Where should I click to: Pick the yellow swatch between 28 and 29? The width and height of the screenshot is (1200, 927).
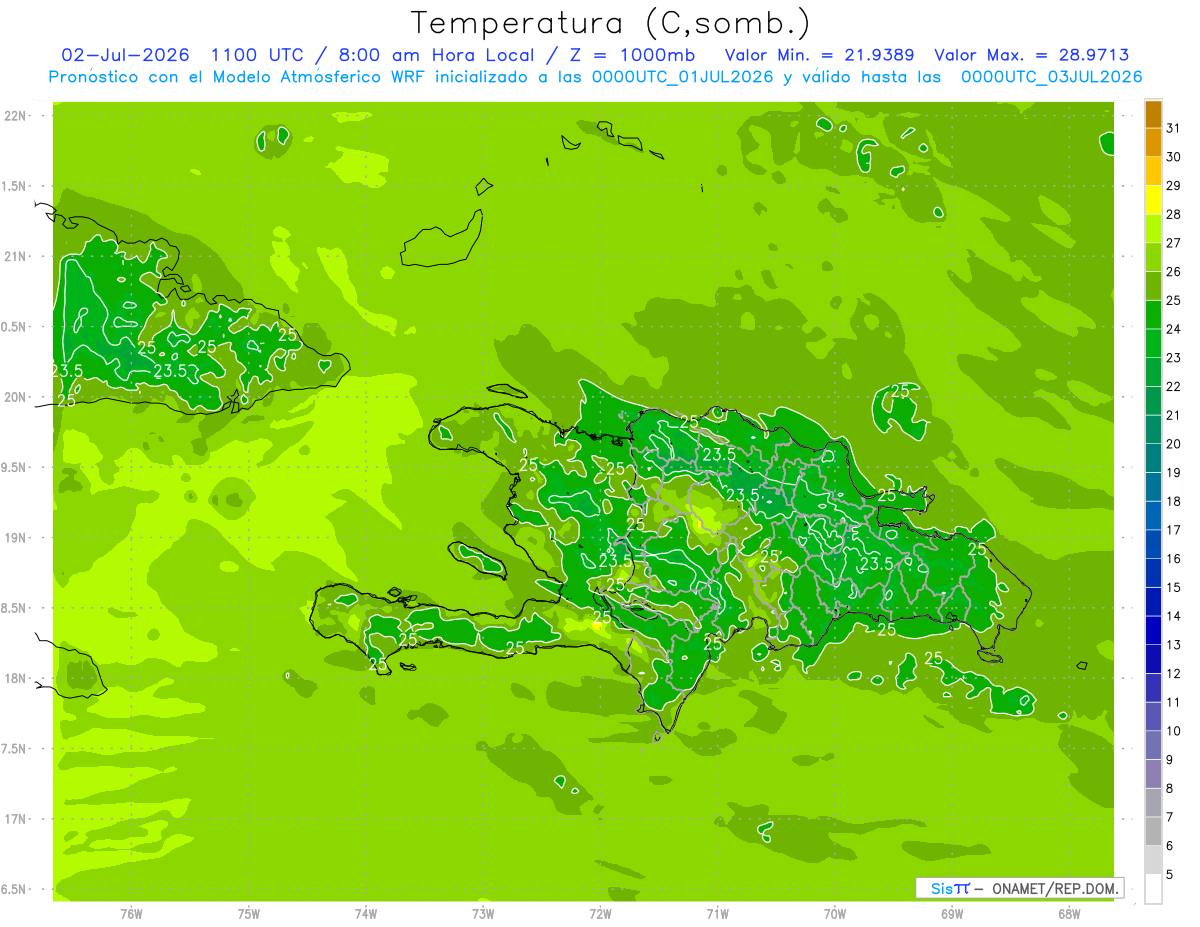click(x=1153, y=200)
